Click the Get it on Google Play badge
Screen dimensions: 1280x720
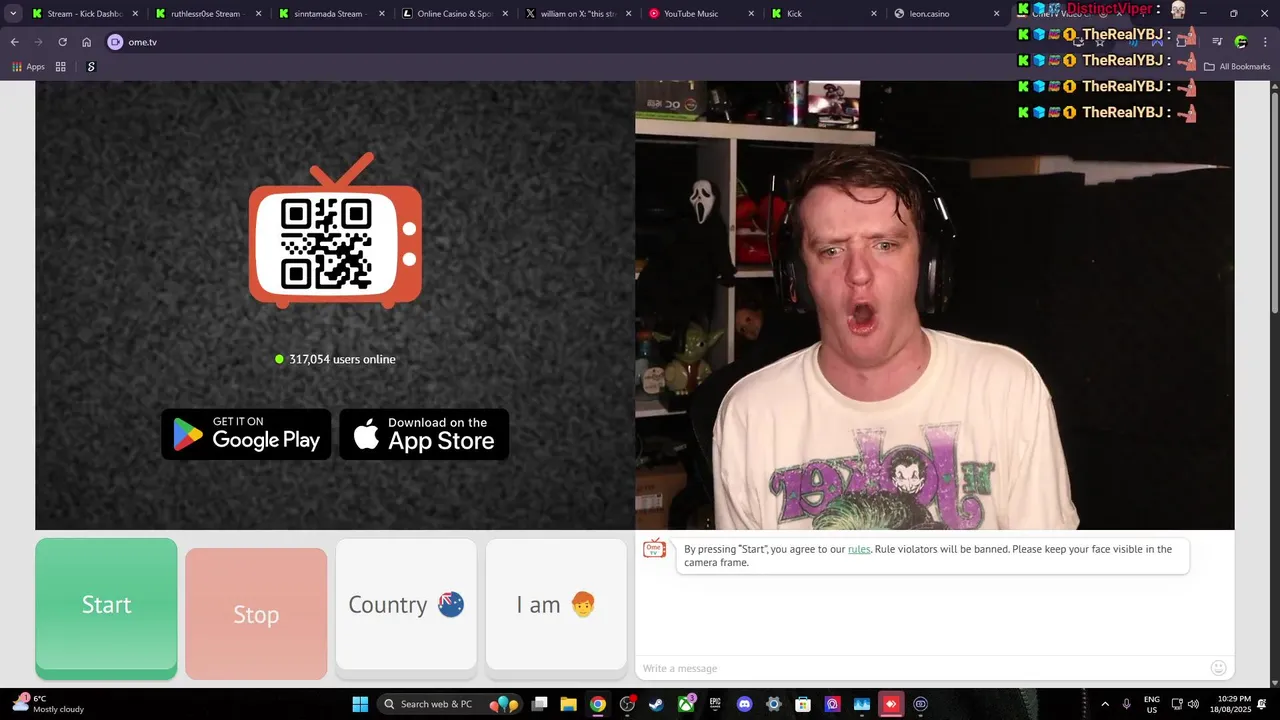coord(246,434)
